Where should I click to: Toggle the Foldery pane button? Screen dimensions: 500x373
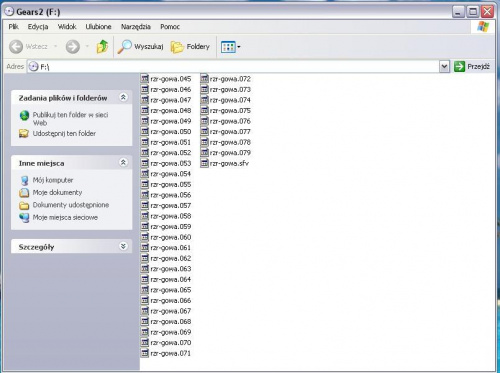tap(190, 47)
